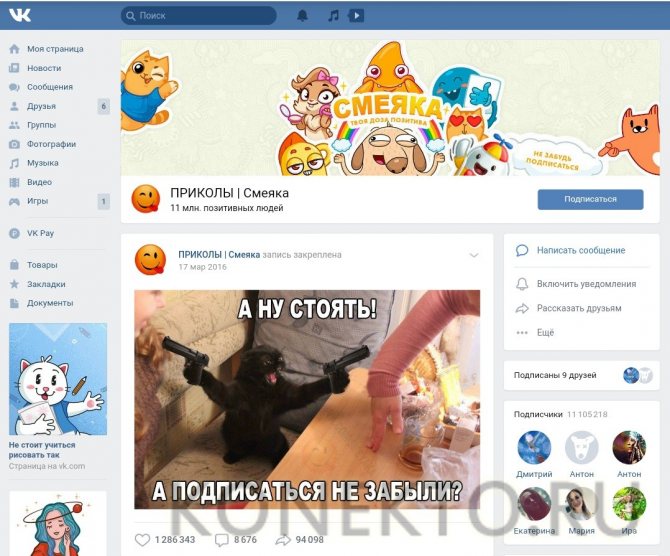Expand the Ещё menu
This screenshot has height=556, width=670.
[x=545, y=332]
